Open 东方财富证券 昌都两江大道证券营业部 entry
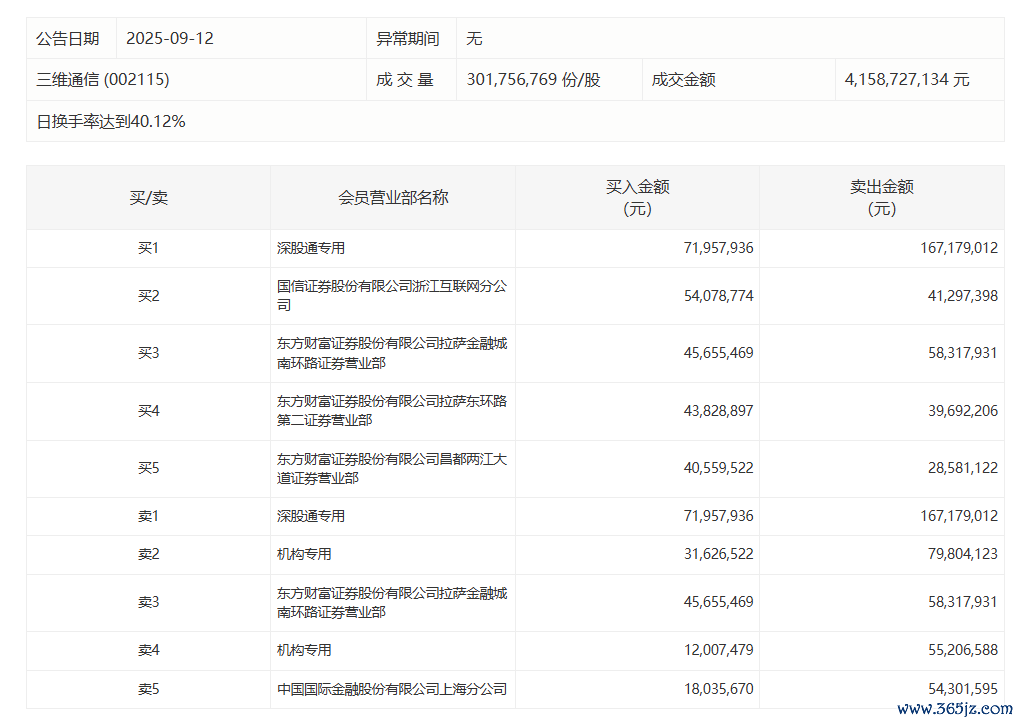Image resolution: width=1020 pixels, height=724 pixels. [392, 469]
